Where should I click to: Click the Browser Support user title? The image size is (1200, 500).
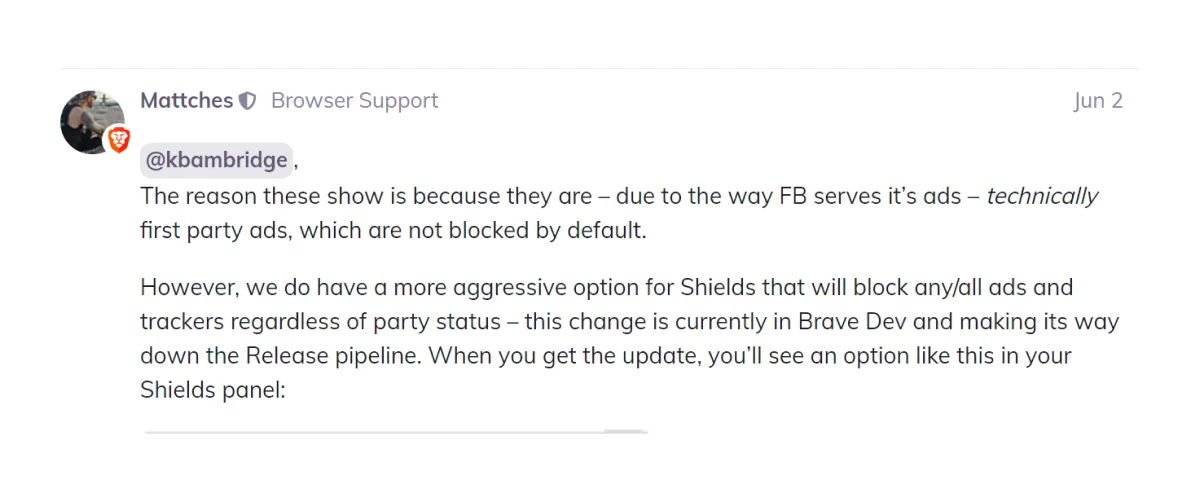click(355, 101)
